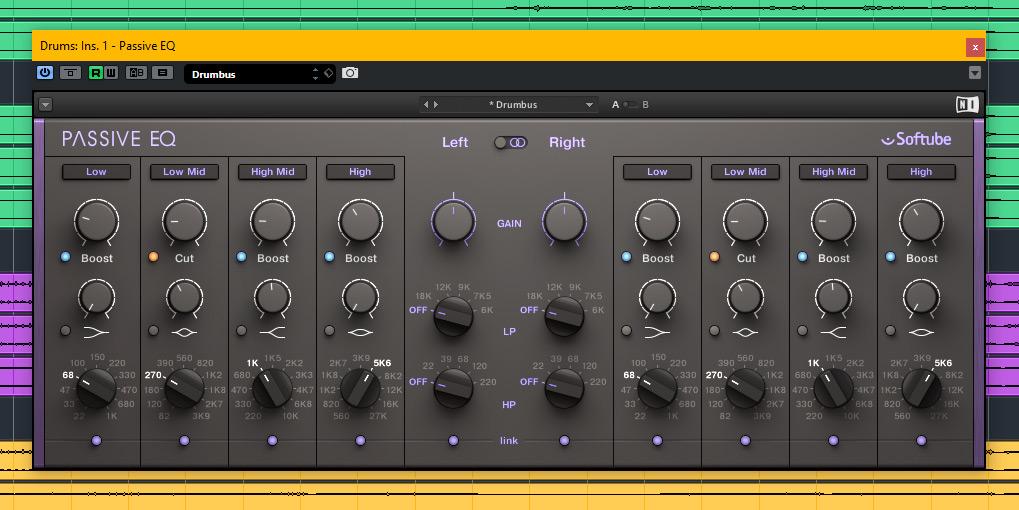Click the right HP filter knob
The width and height of the screenshot is (1019, 510).
(x=564, y=389)
